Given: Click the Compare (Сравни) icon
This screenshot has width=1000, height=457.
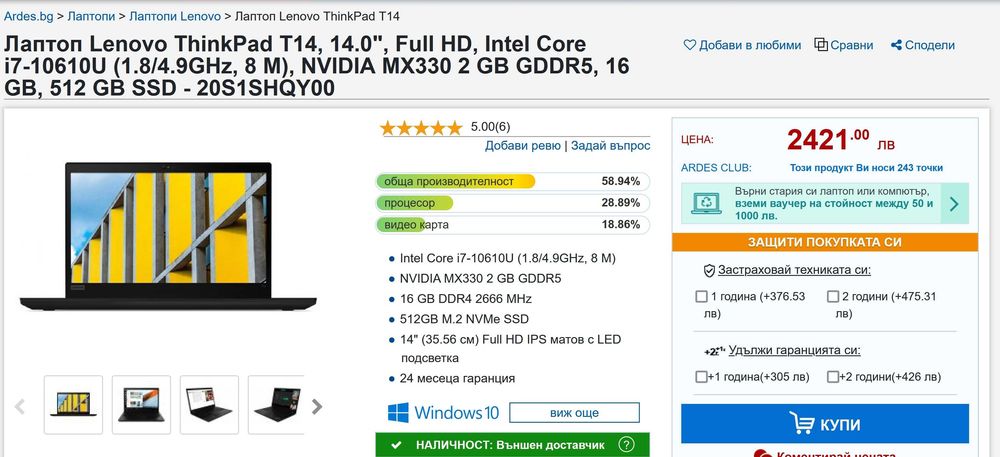Looking at the screenshot, I should [821, 45].
